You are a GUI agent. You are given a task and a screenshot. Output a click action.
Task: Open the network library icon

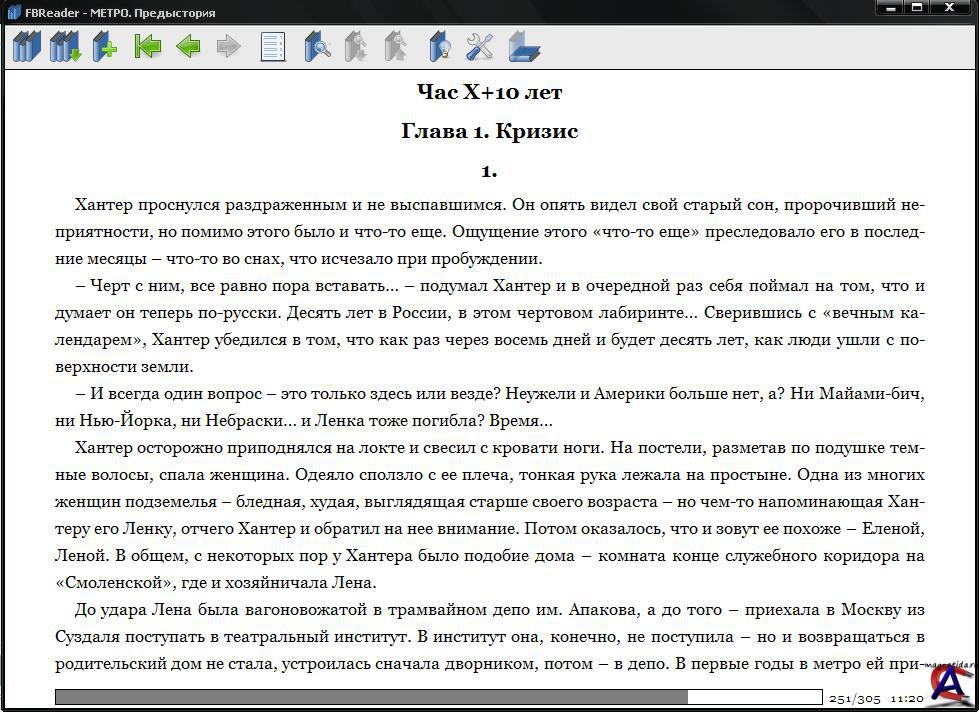point(66,47)
